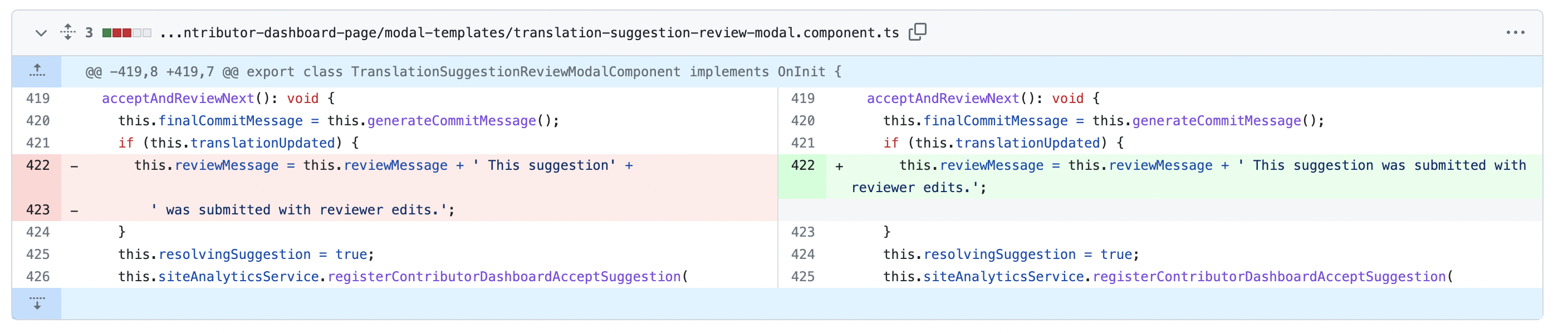Open the kebab menu for this file diff
This screenshot has height=333, width=1568.
pos(1516,32)
